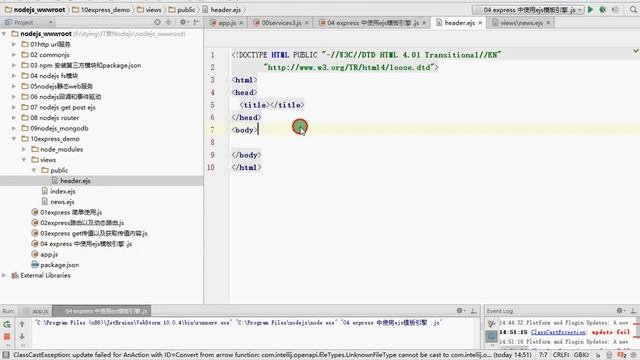Image resolution: width=640 pixels, height=360 pixels.
Task: Click the up arrow in the Run console
Action: [x=22, y=324]
